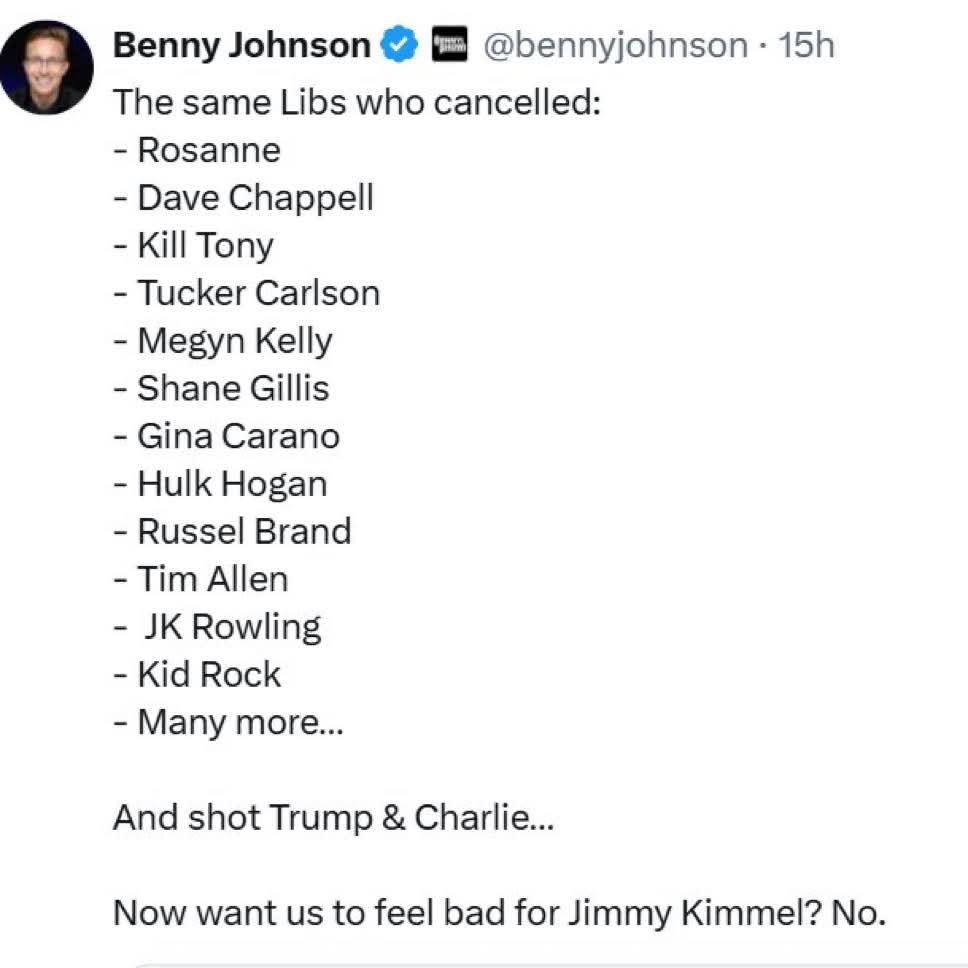Click the 'Rosanne' list line
The height and width of the screenshot is (968, 968).
(x=197, y=150)
